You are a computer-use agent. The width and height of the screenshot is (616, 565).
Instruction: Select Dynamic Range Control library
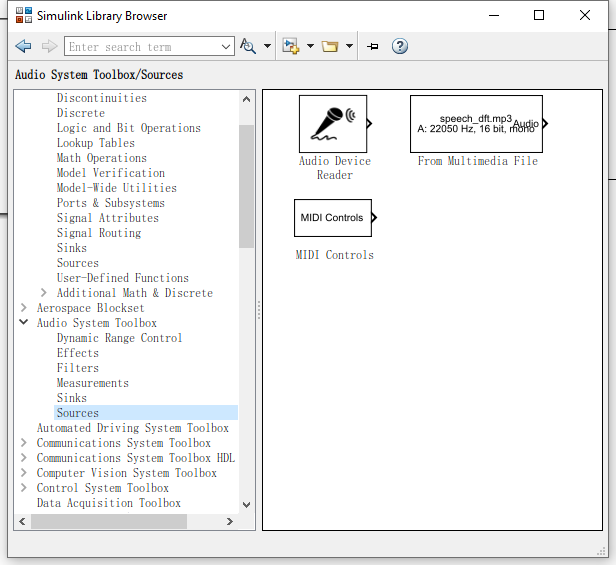(119, 338)
